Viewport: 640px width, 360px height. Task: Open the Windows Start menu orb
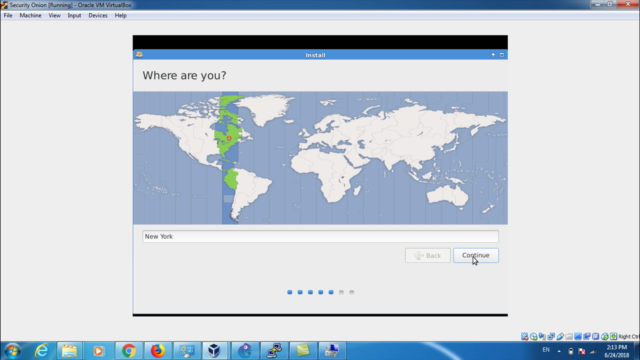pos(13,351)
